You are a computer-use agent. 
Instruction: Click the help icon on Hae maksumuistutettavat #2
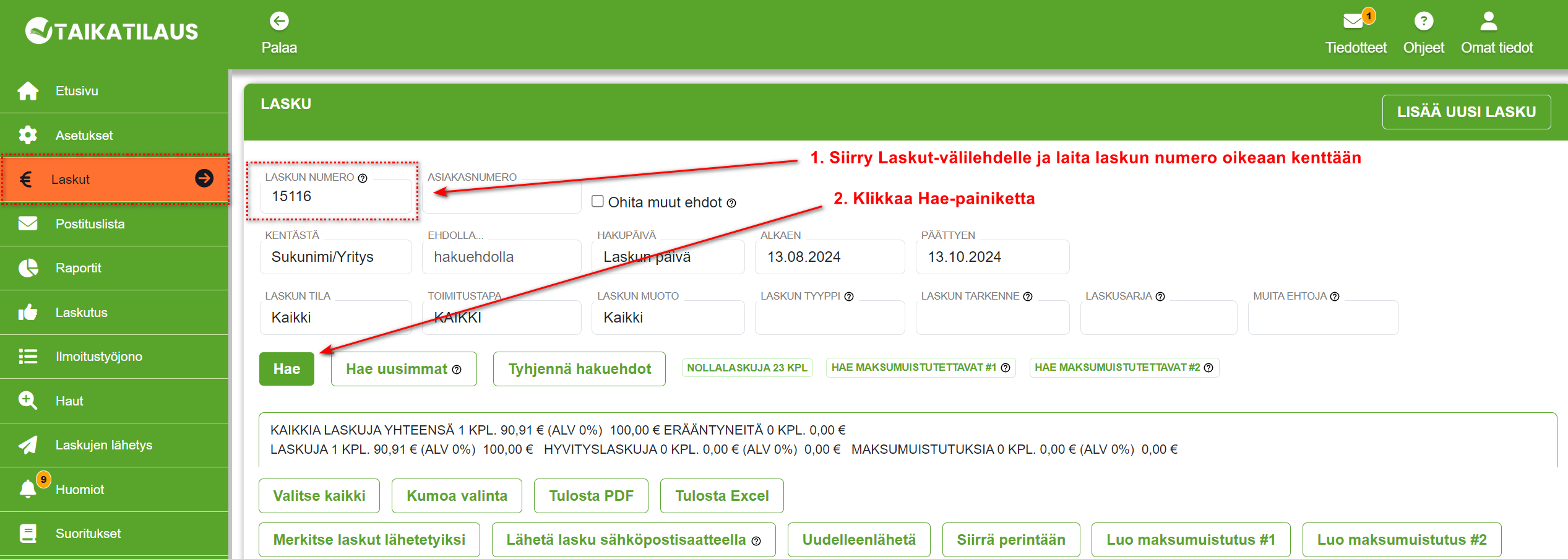[x=1208, y=368]
